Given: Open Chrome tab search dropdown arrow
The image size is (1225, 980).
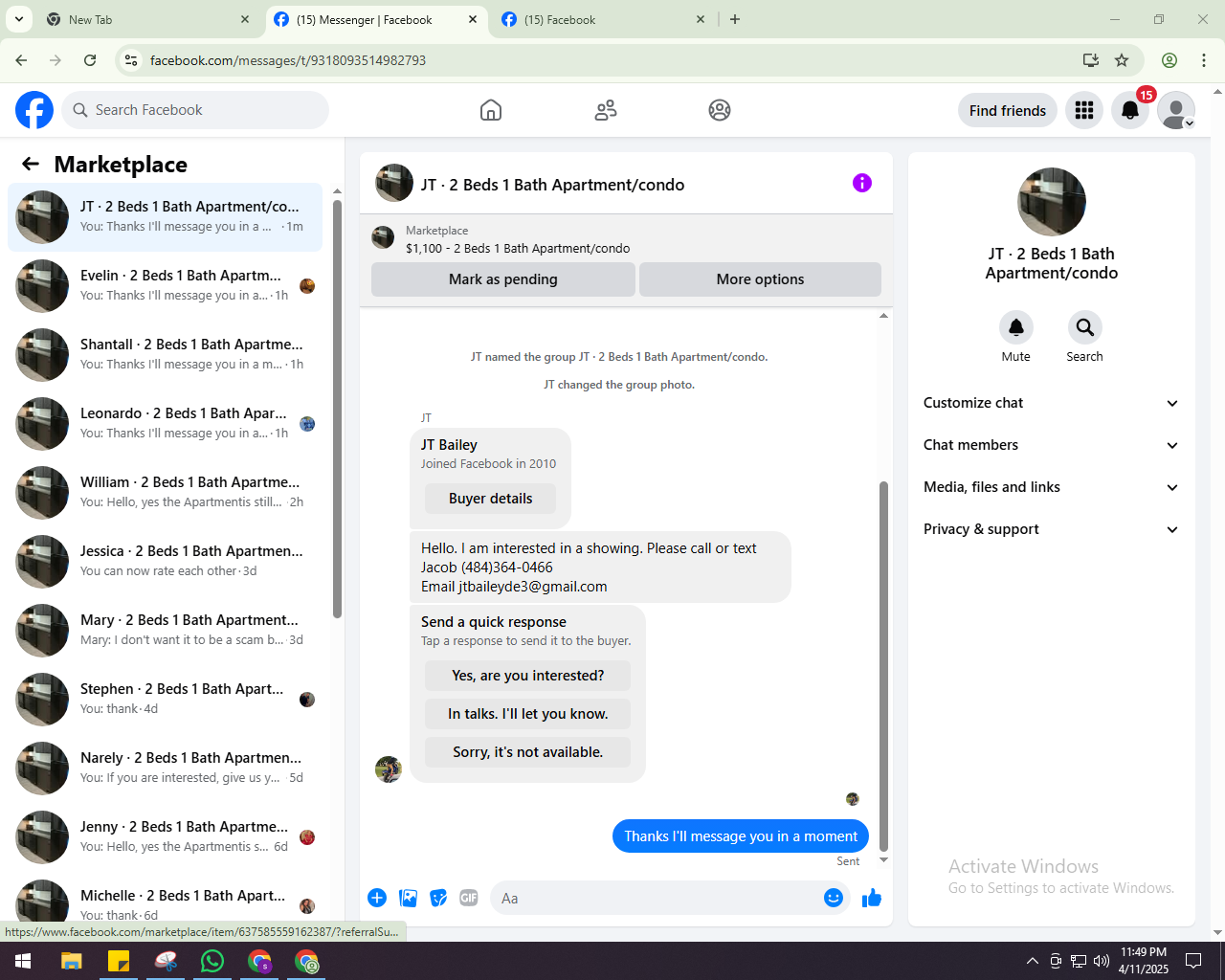Looking at the screenshot, I should (19, 19).
